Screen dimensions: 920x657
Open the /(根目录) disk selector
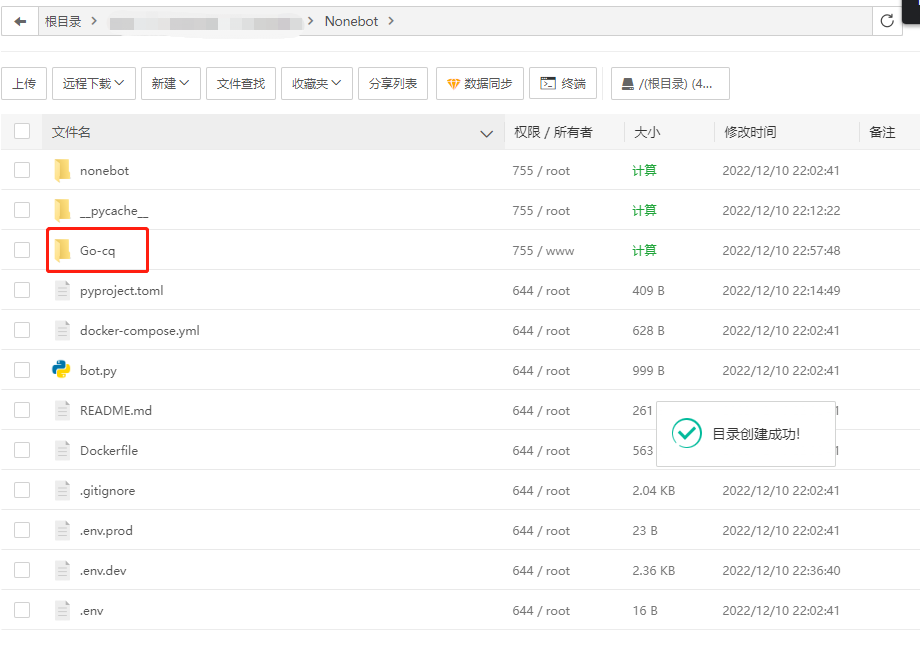point(670,83)
